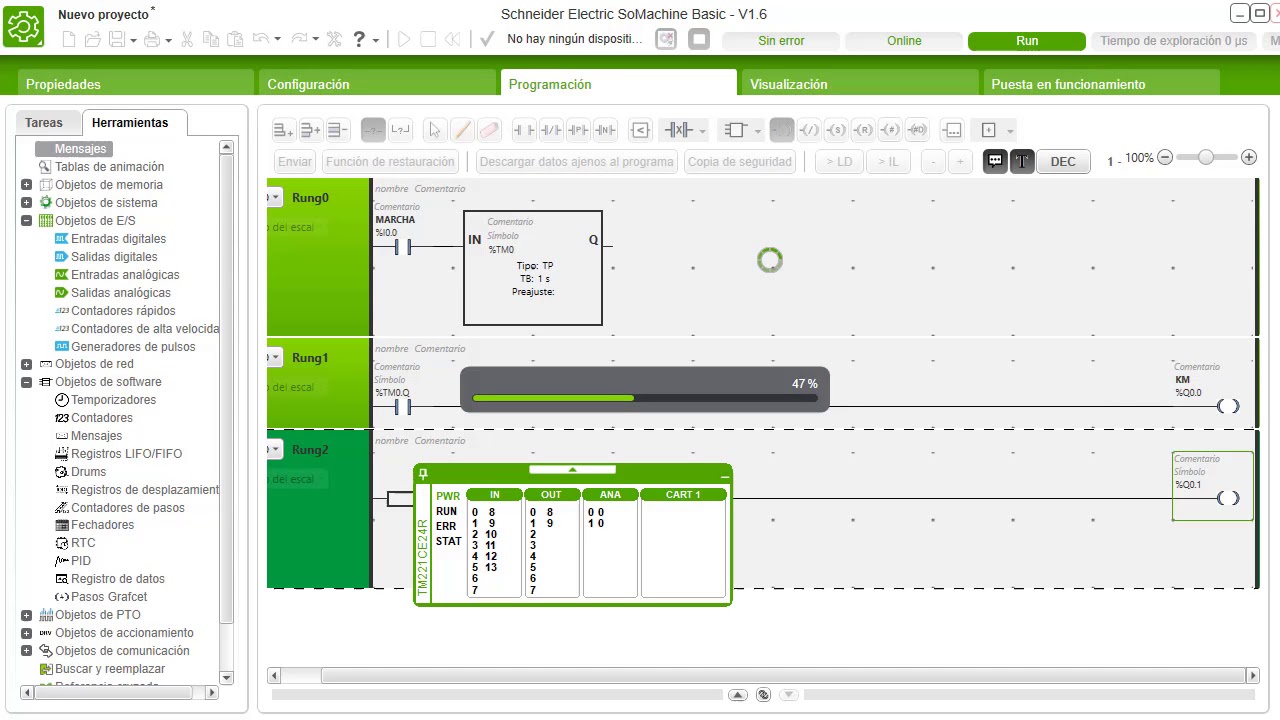Open the Rung0 dropdown arrow

pos(275,197)
